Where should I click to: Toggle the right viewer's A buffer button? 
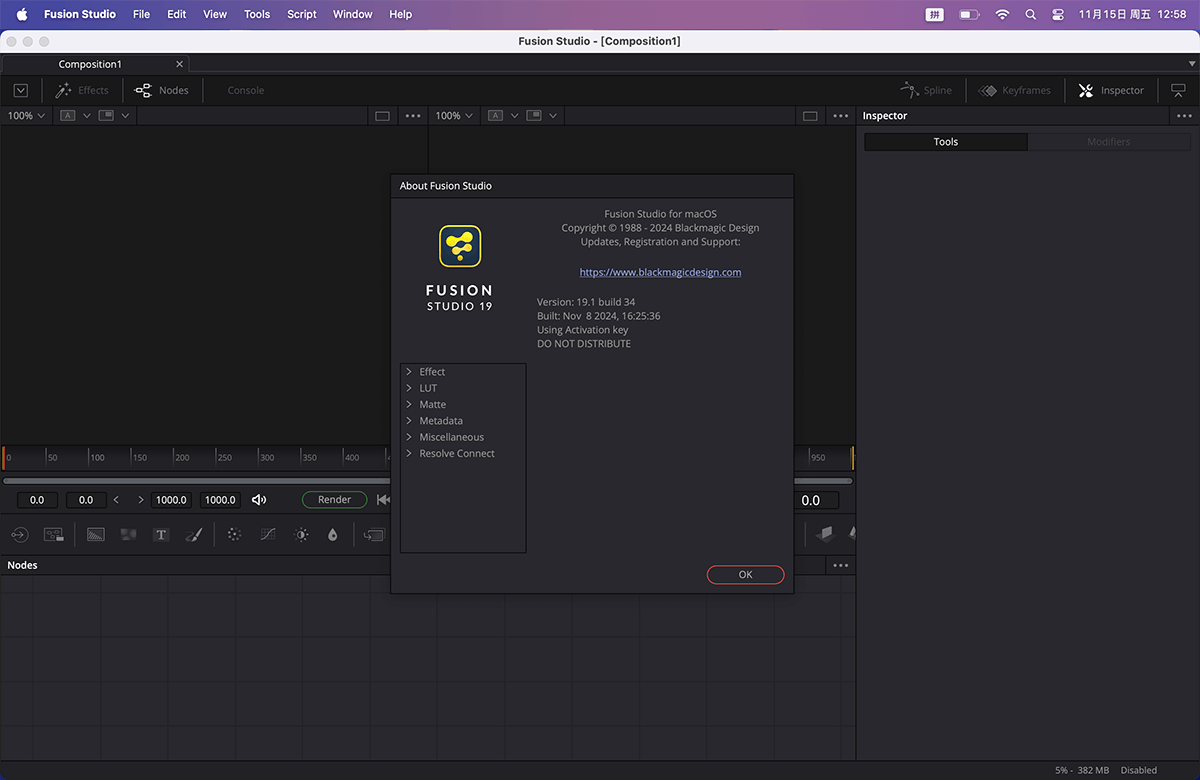pyautogui.click(x=496, y=116)
